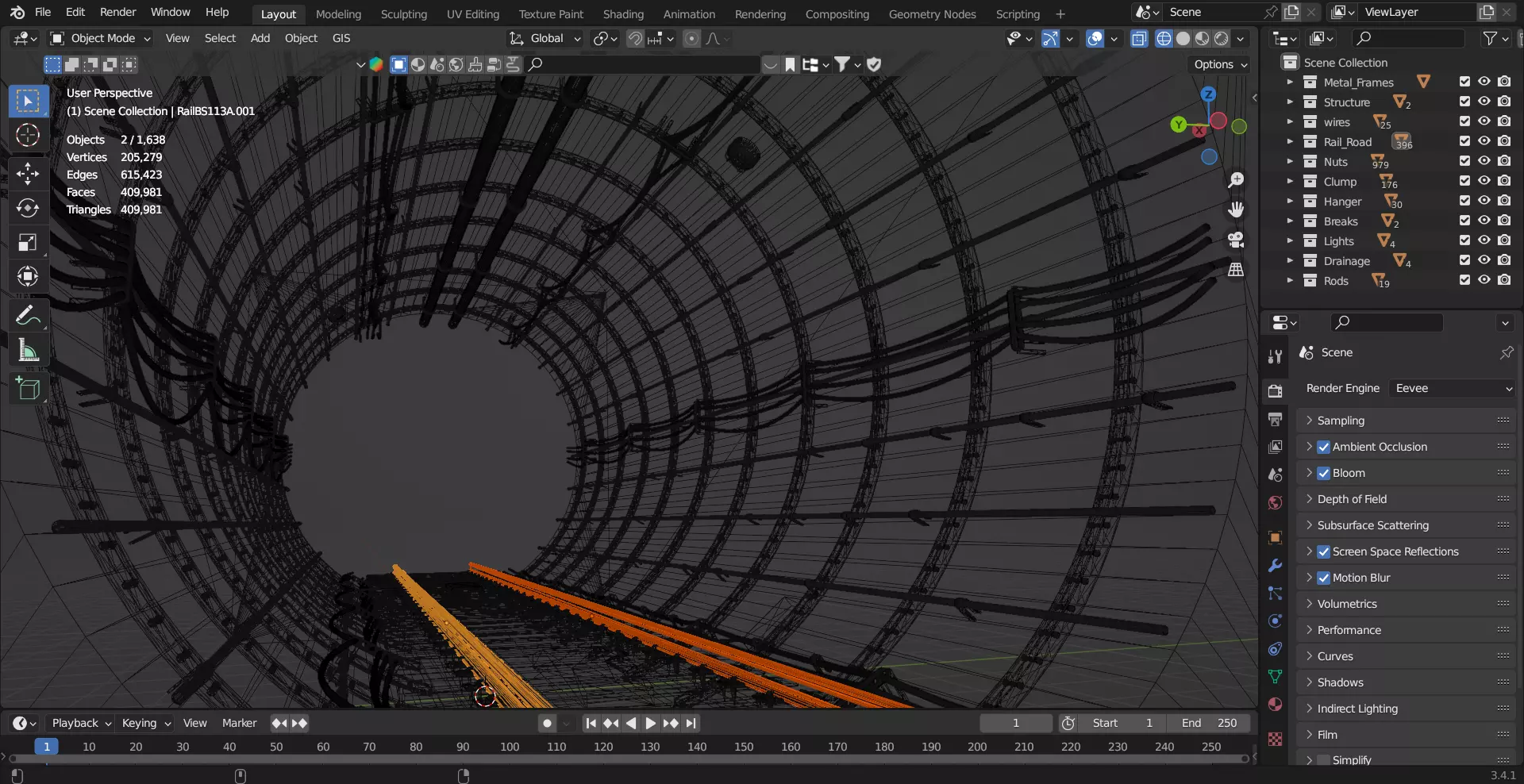Open the View Layer properties tab
1524x784 pixels.
tap(1276, 447)
